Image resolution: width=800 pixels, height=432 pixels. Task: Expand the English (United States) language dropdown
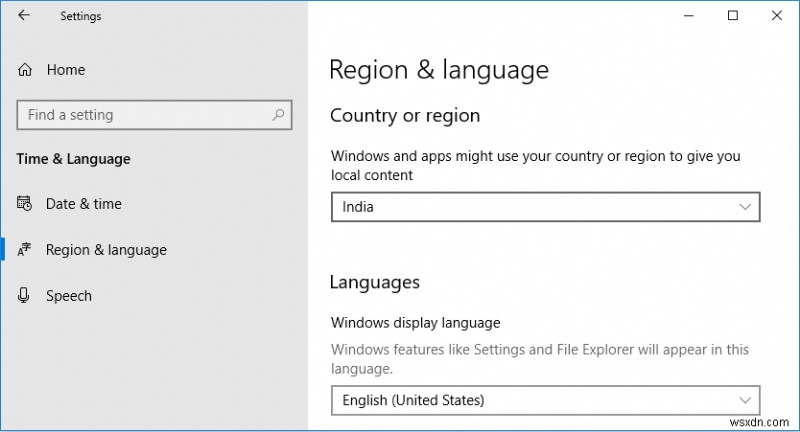[x=545, y=400]
